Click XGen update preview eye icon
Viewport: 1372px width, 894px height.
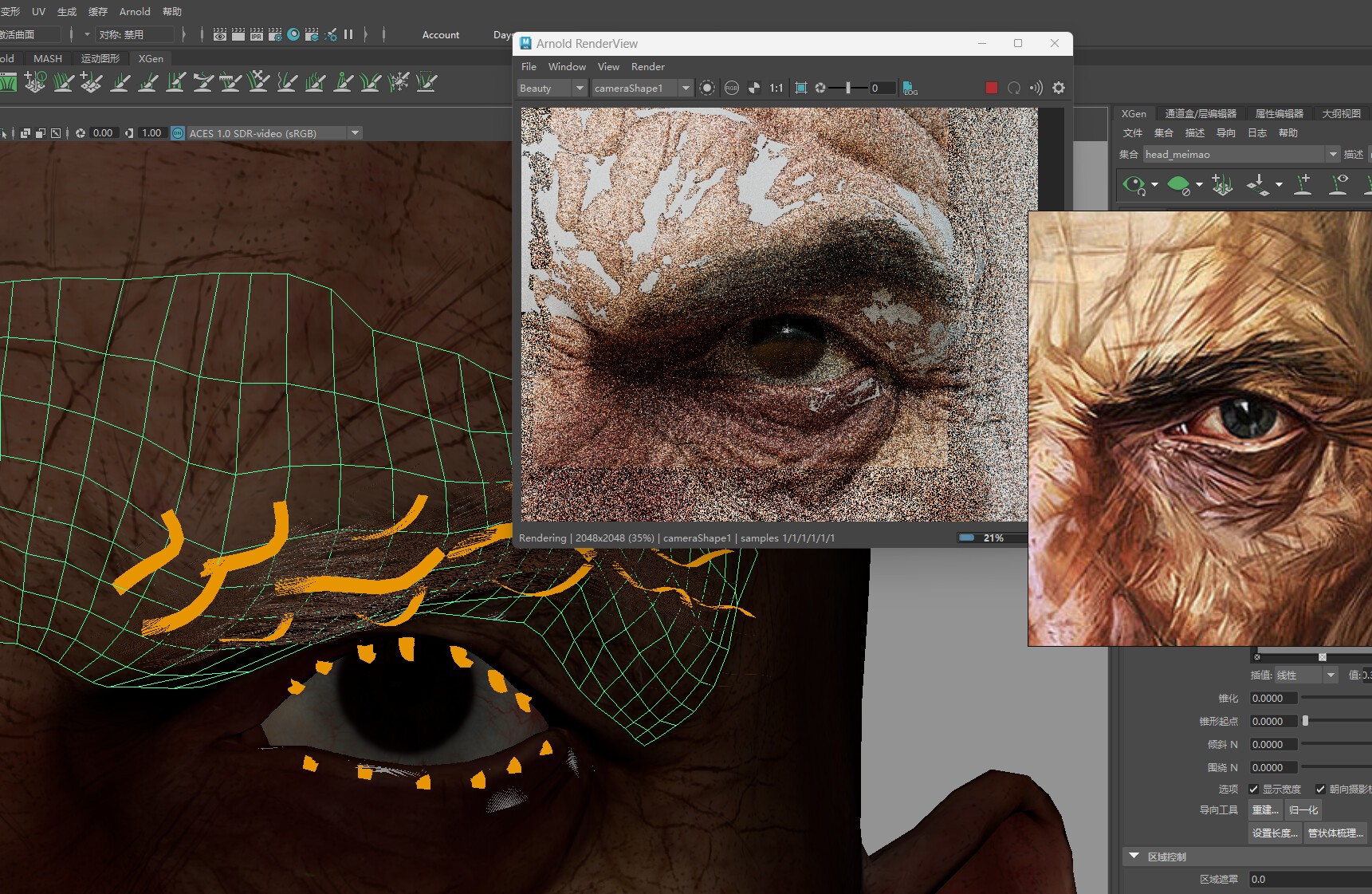point(1133,185)
